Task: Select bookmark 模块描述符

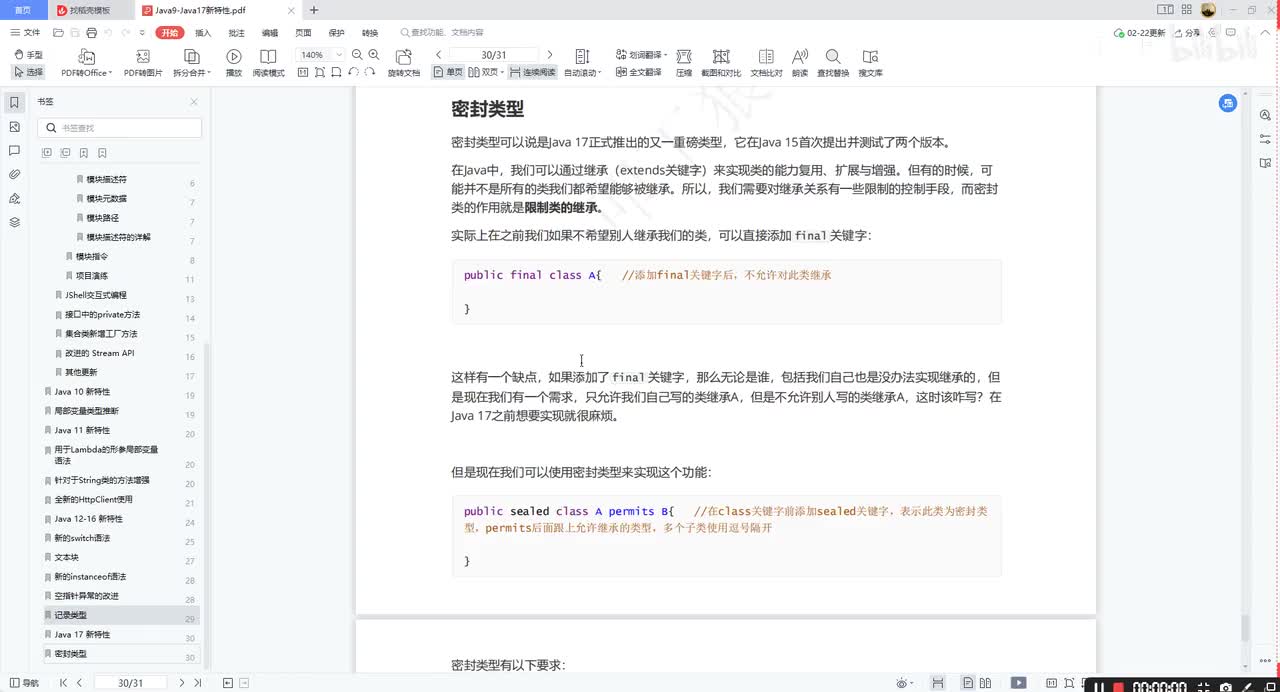Action: point(107,180)
